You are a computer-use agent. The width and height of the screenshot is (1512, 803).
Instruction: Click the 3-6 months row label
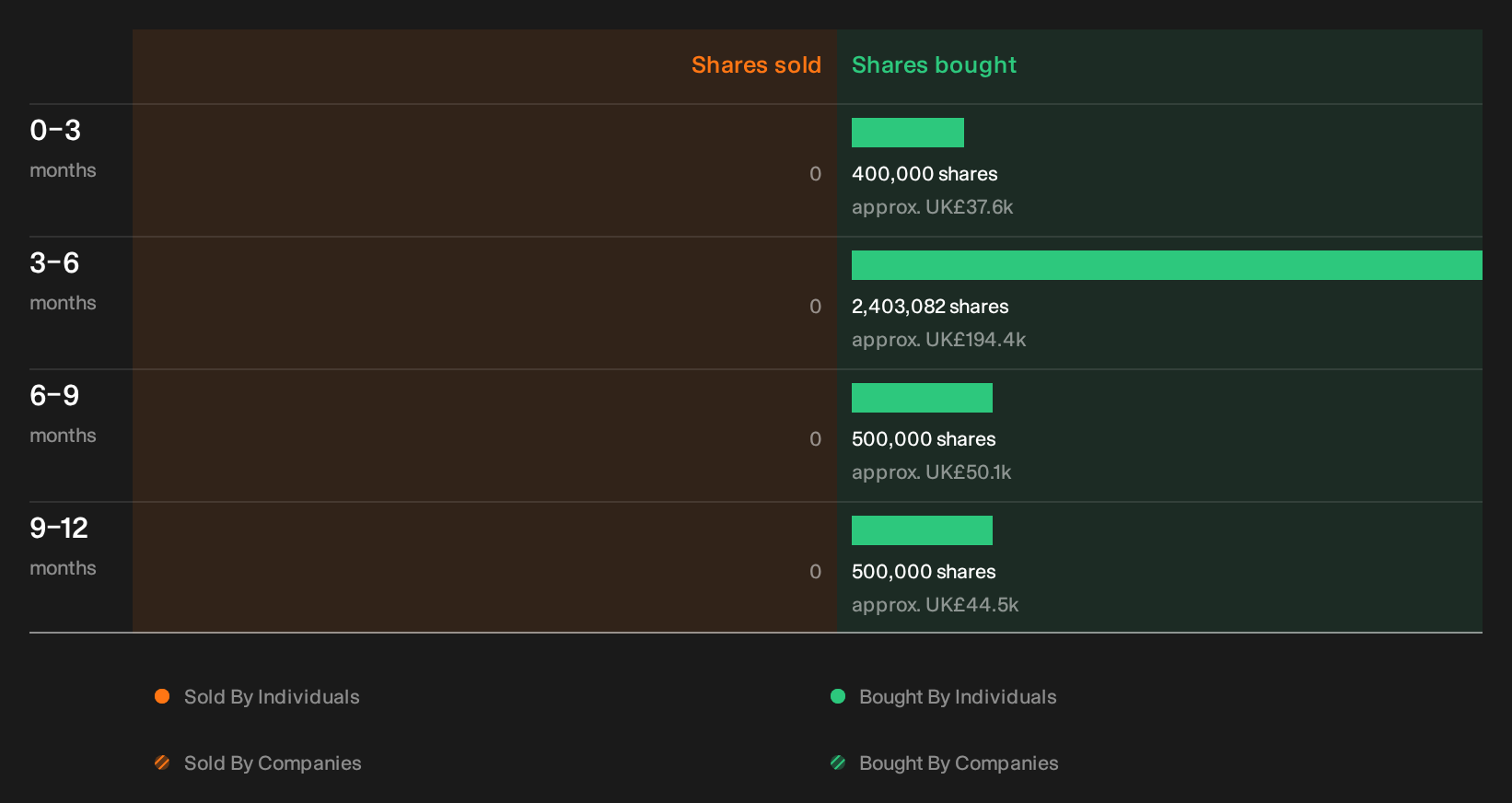(x=63, y=281)
